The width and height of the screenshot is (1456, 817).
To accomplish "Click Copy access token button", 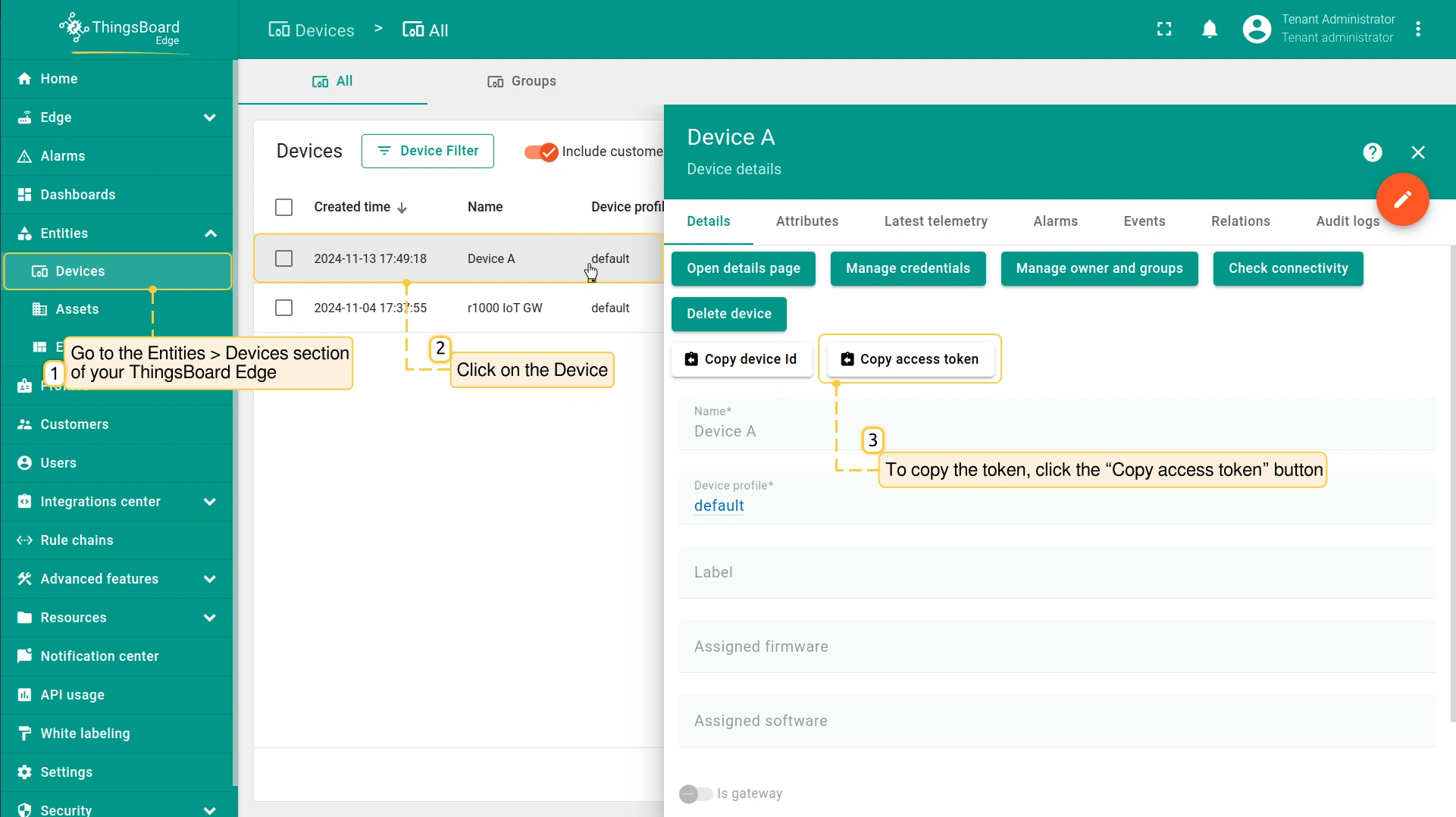I will coord(910,359).
